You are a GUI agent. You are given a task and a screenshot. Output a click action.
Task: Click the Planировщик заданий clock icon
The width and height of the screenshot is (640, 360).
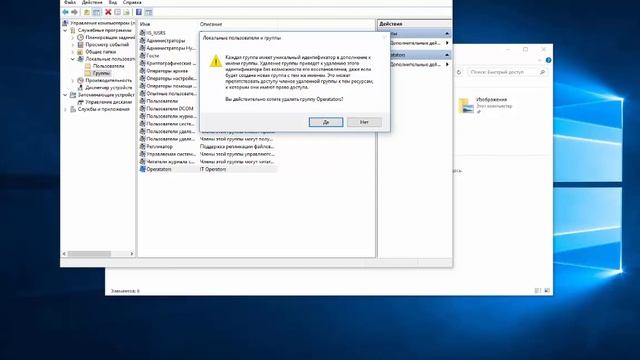pos(80,37)
